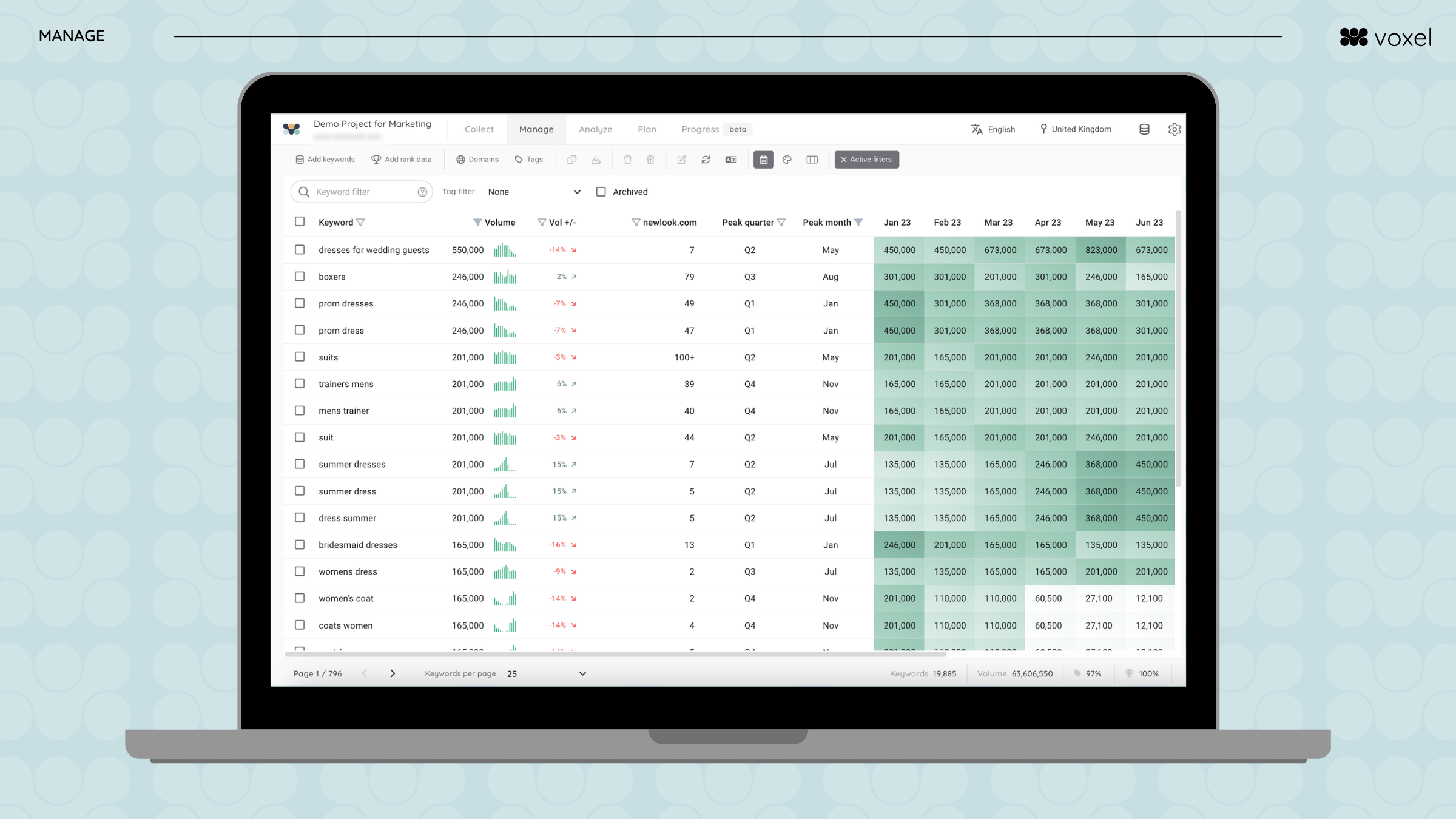
Task: Click Add keywords button
Action: (325, 160)
